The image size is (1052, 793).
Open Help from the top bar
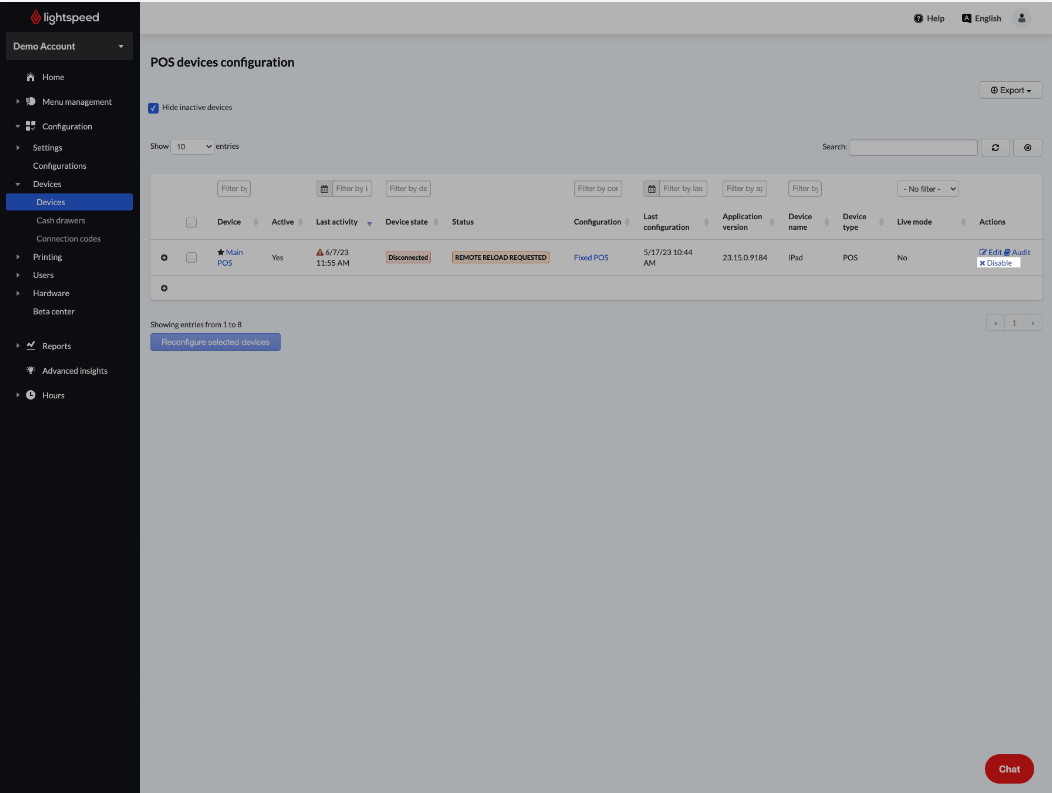[x=929, y=18]
